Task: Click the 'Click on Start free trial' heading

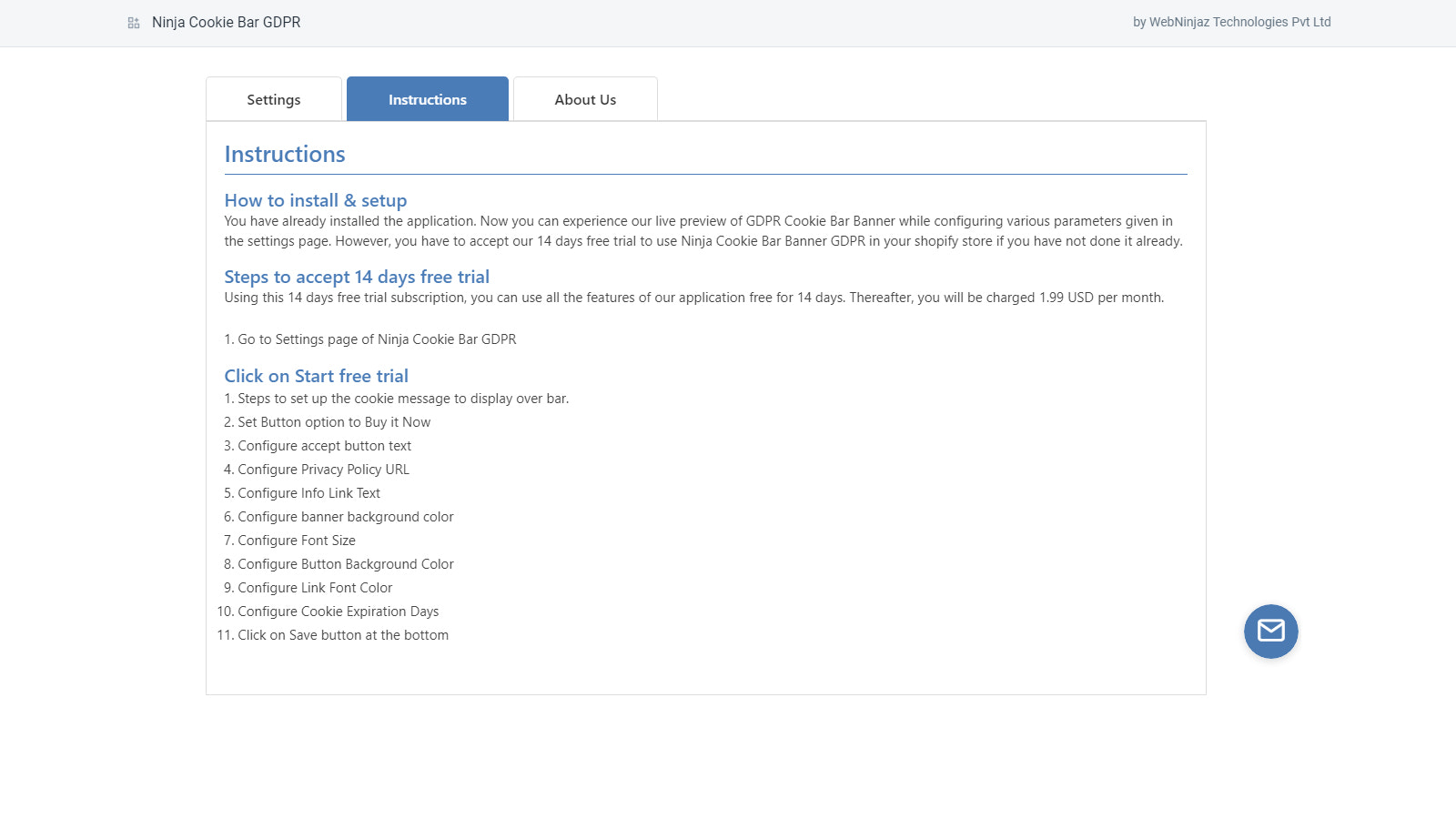Action: [x=316, y=376]
